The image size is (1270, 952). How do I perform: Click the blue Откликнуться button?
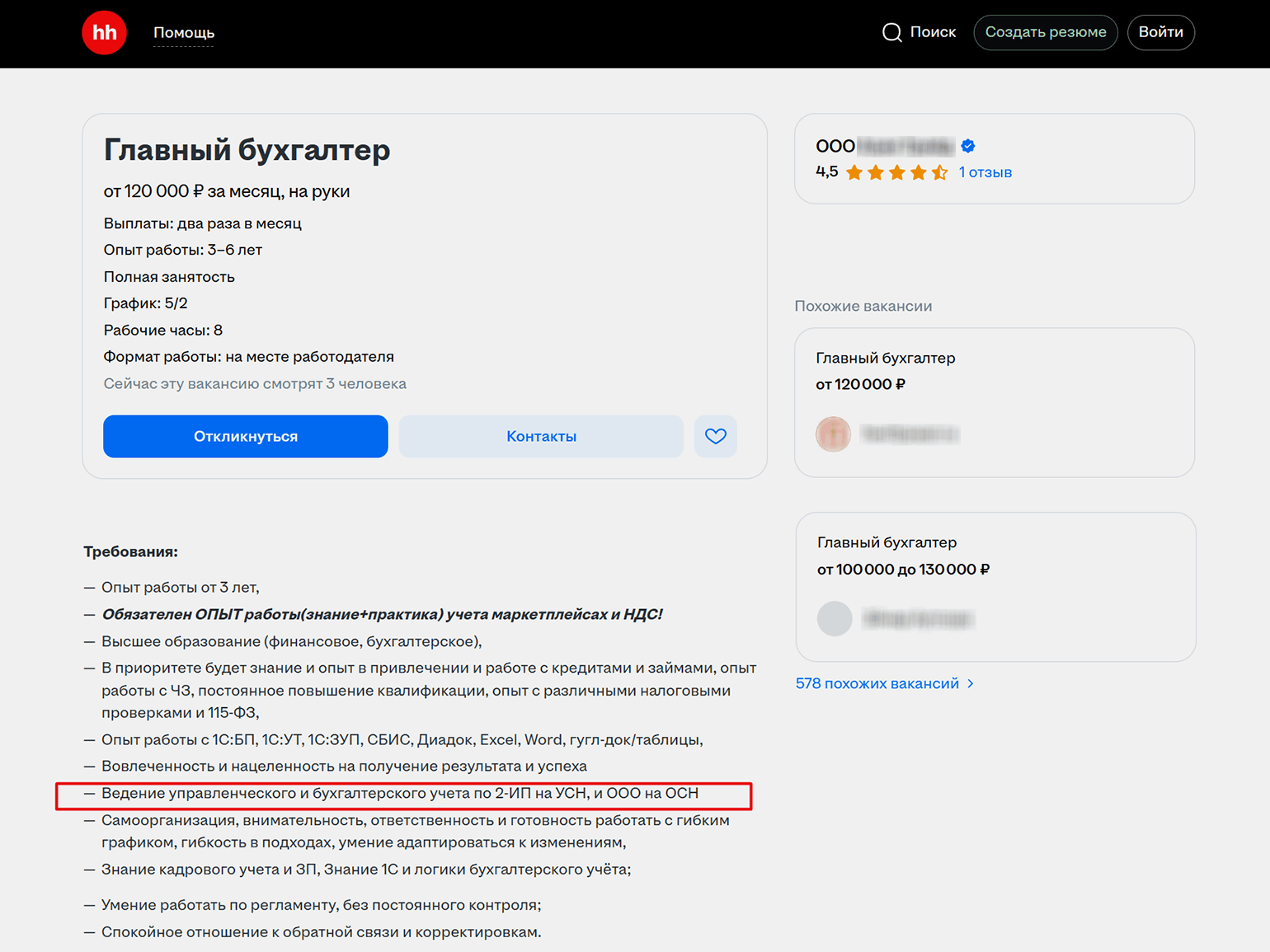(x=245, y=436)
